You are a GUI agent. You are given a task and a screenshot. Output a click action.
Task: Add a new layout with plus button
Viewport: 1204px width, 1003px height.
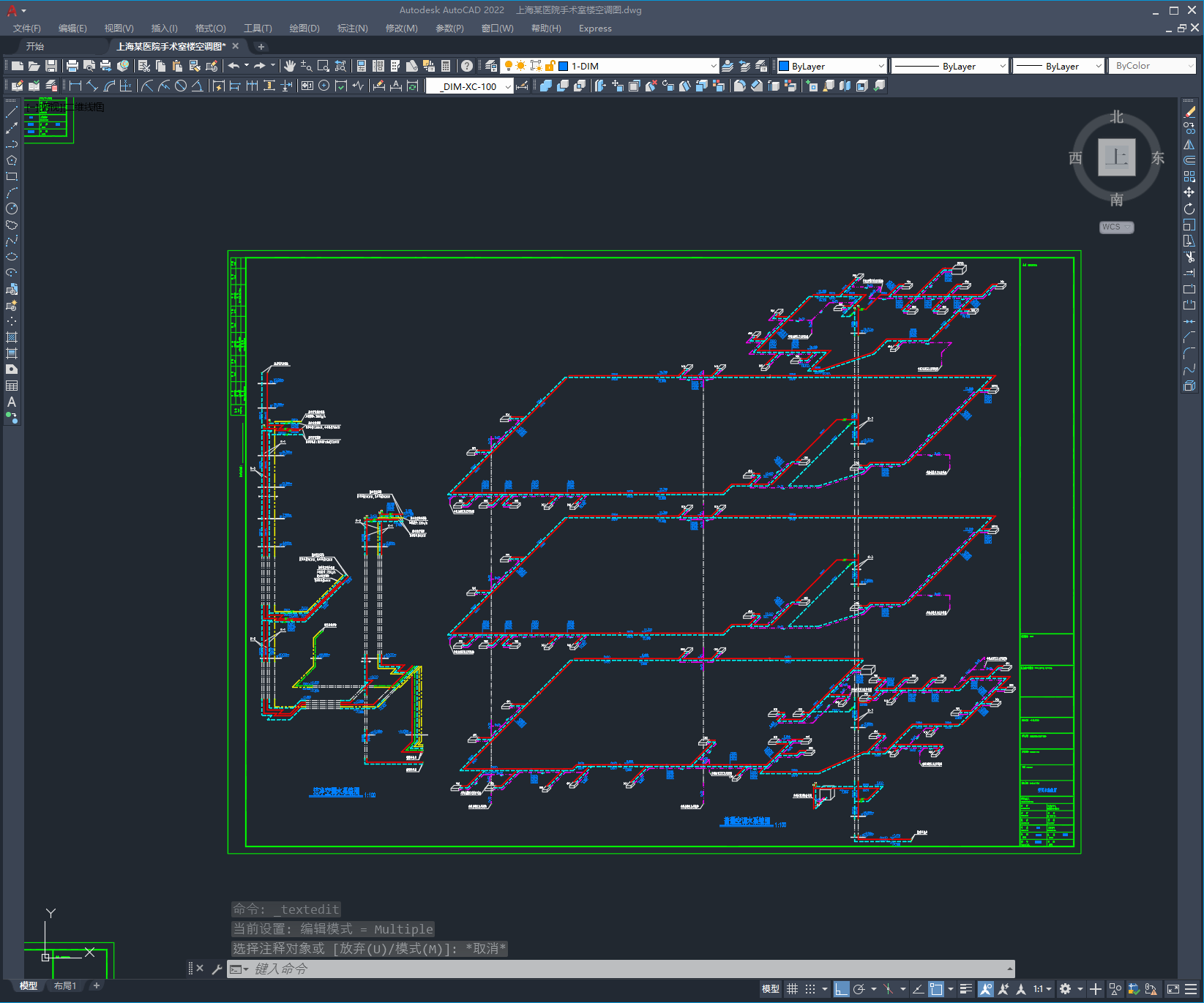point(96,986)
